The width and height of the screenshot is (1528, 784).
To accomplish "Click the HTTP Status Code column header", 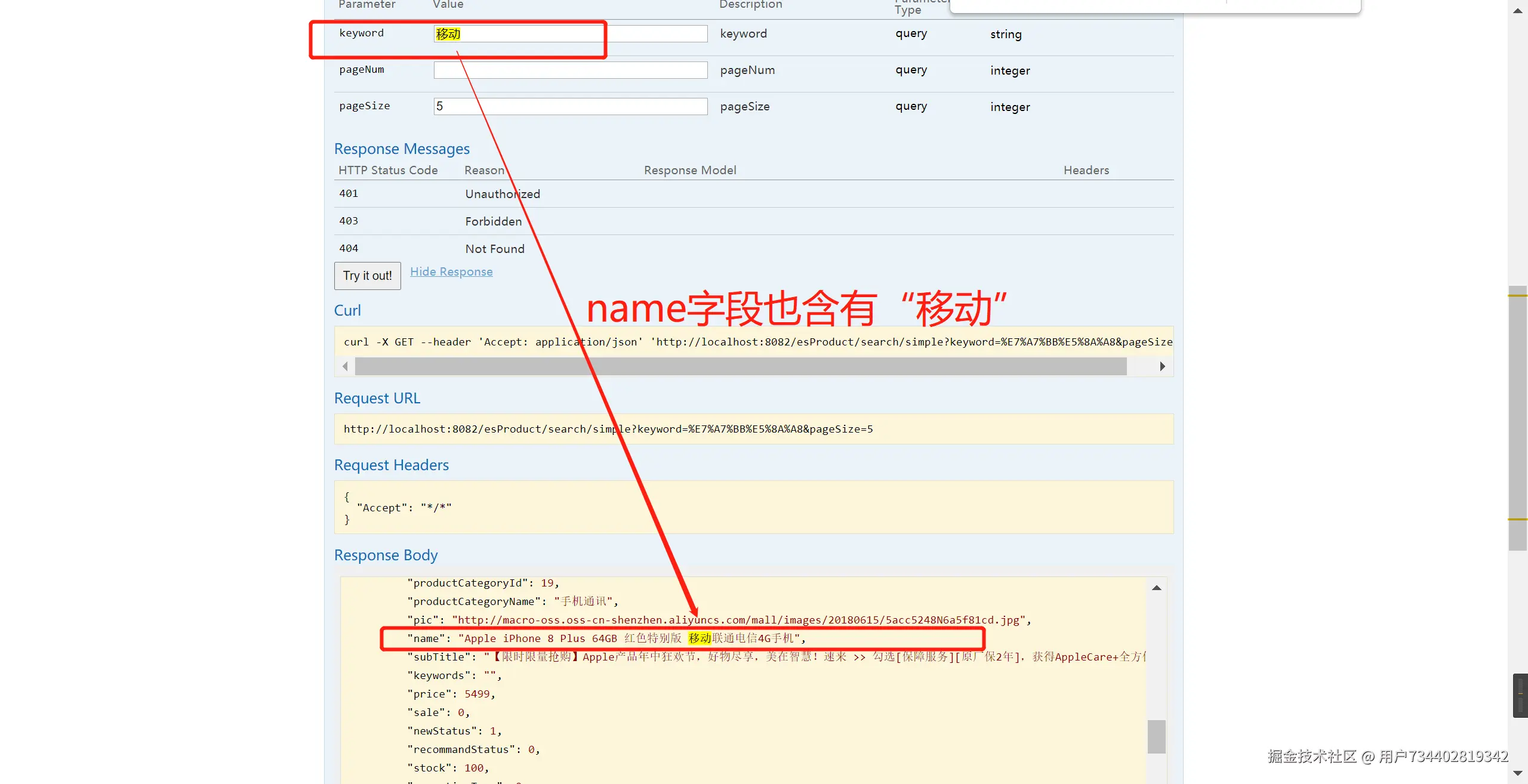I will [388, 170].
